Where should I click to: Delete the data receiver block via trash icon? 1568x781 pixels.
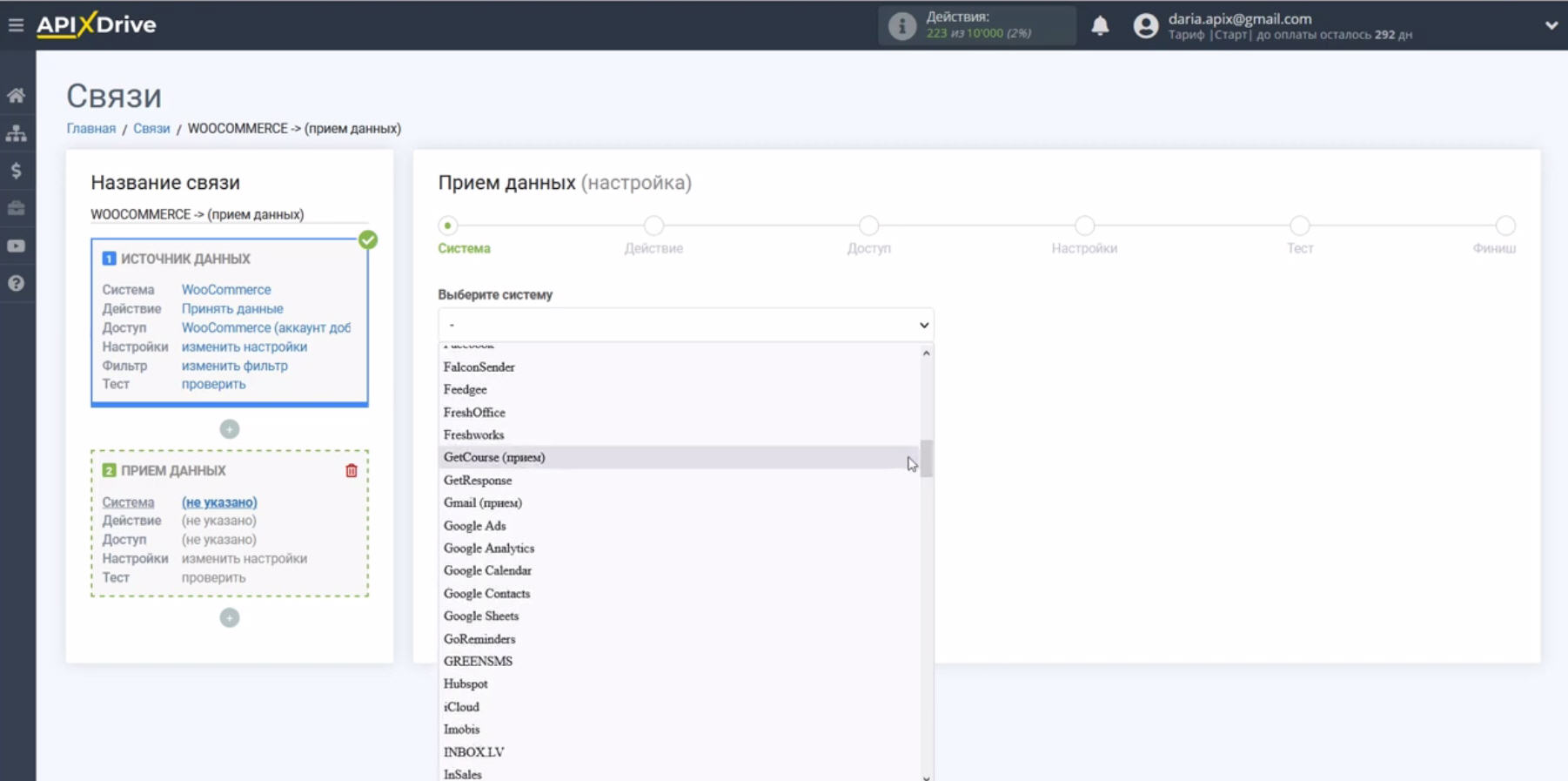coord(352,471)
